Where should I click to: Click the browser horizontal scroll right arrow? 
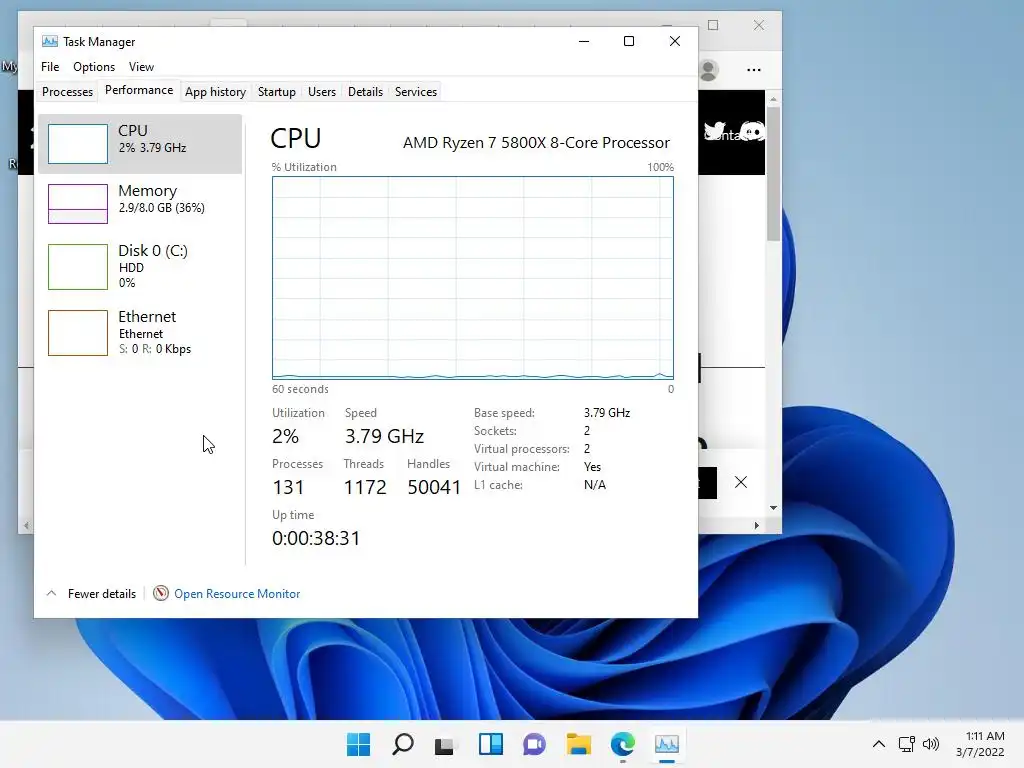[757, 525]
